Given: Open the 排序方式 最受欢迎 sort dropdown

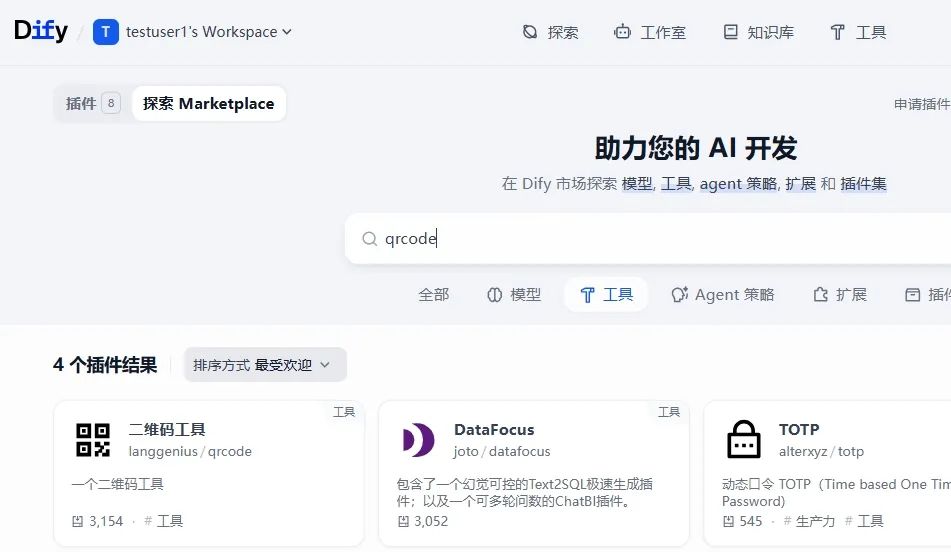Looking at the screenshot, I should tap(265, 365).
